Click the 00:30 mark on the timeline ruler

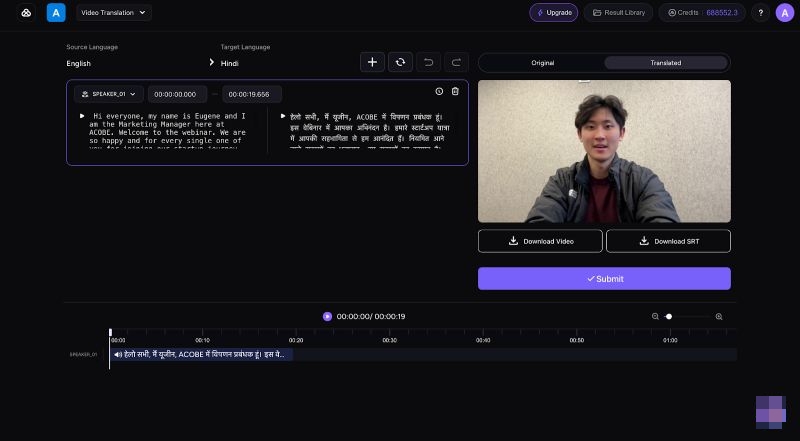(x=390, y=340)
